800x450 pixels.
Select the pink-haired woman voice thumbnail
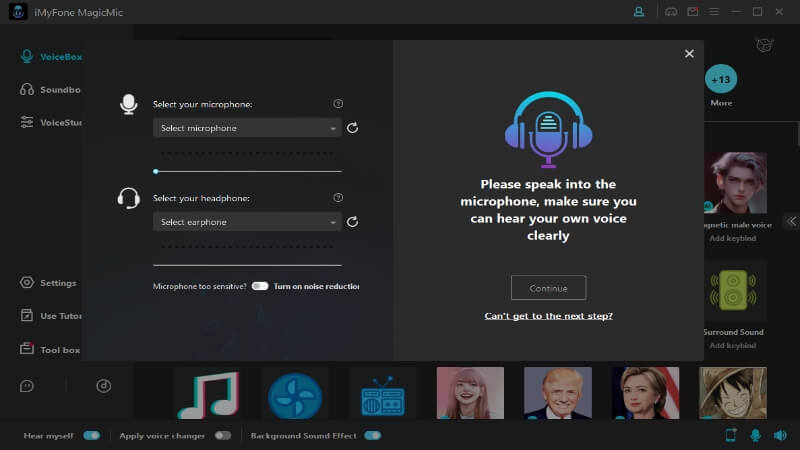point(470,393)
